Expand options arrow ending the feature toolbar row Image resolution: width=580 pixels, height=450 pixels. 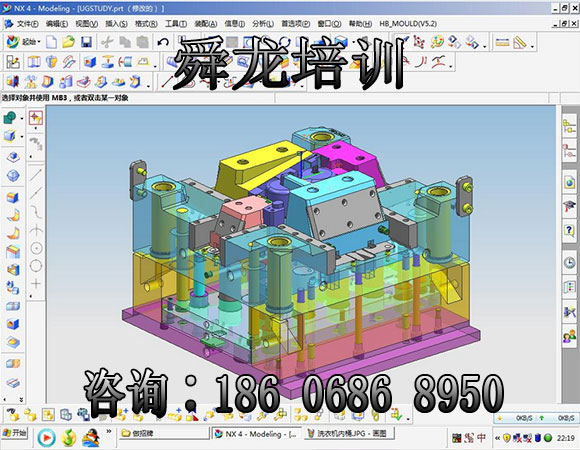pyautogui.click(x=155, y=66)
